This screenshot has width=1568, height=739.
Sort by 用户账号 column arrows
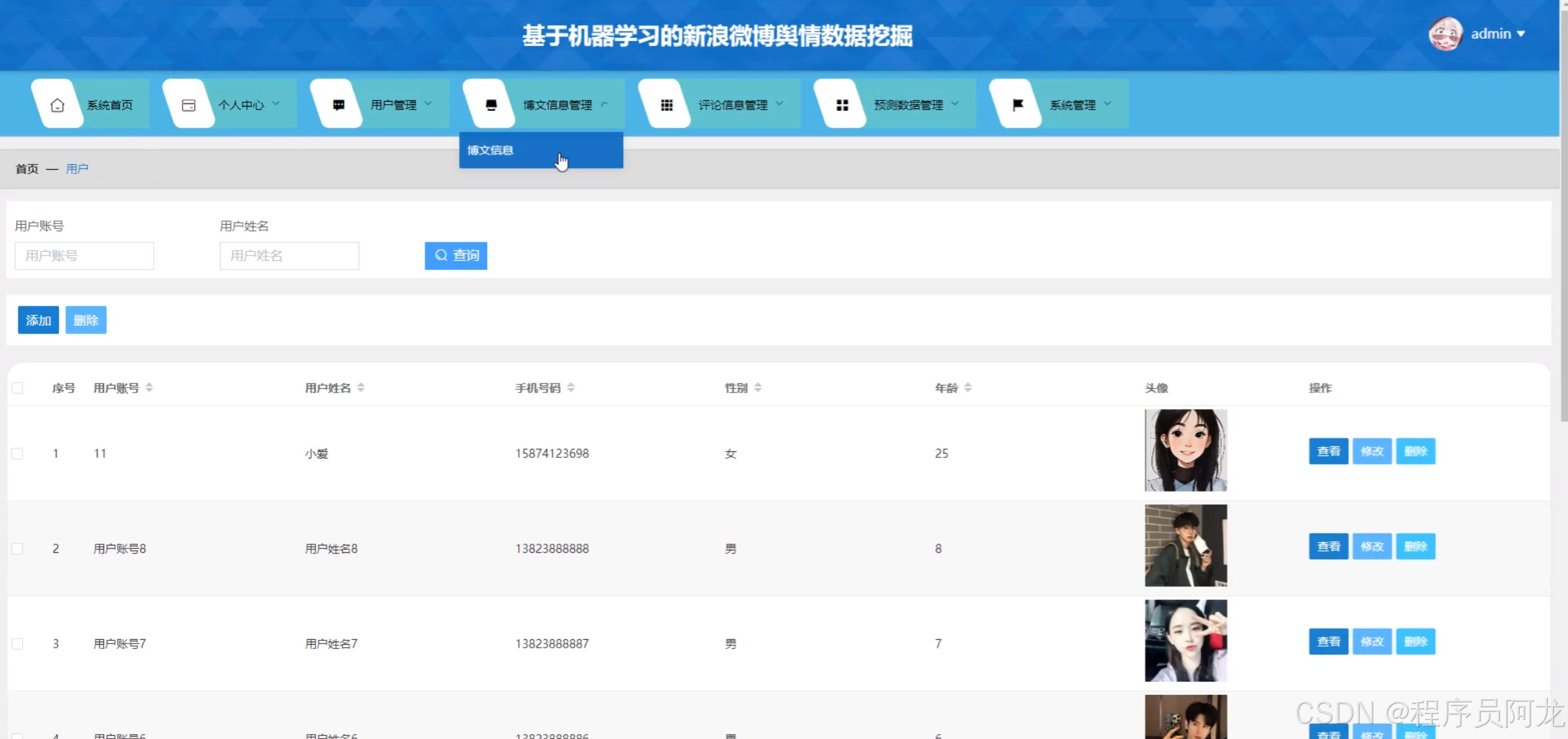coord(149,388)
